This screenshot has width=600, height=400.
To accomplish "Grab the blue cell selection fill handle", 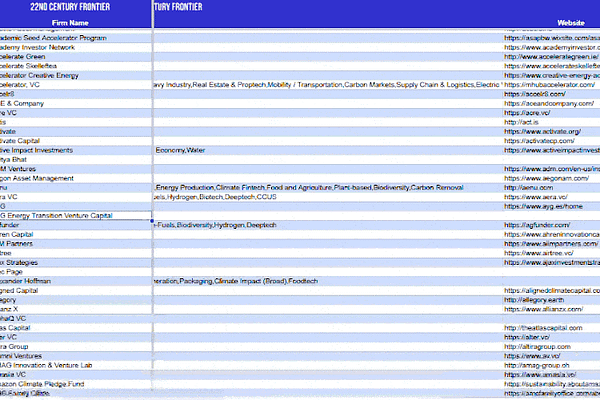I will (x=152, y=221).
